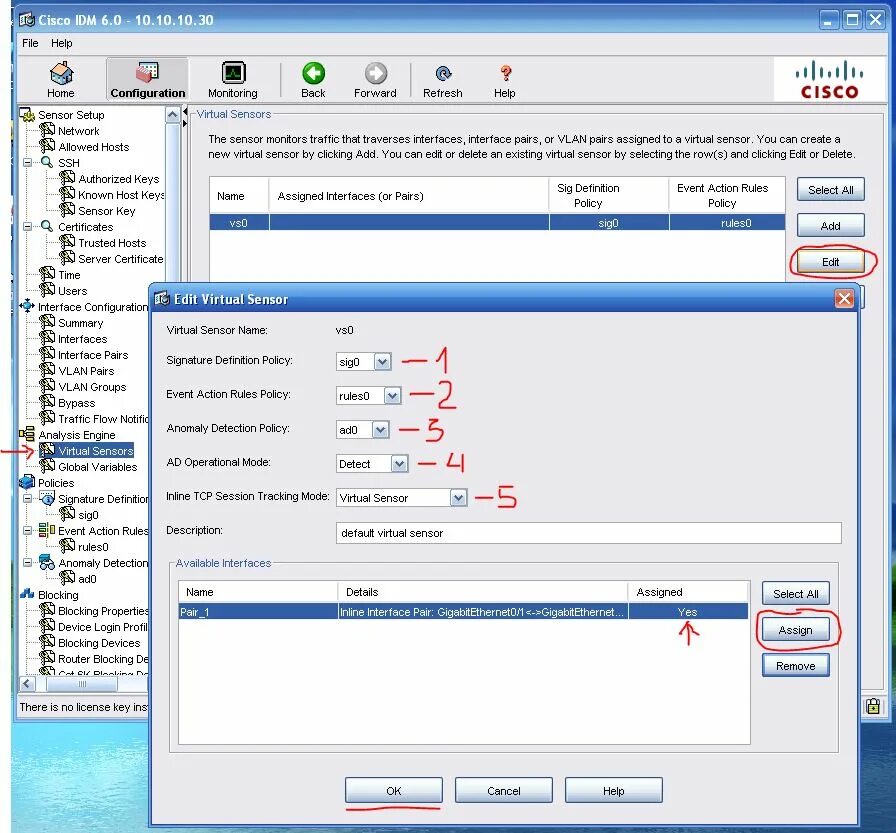Select Interface Pairs tree item
The width and height of the screenshot is (896, 833).
(93, 355)
